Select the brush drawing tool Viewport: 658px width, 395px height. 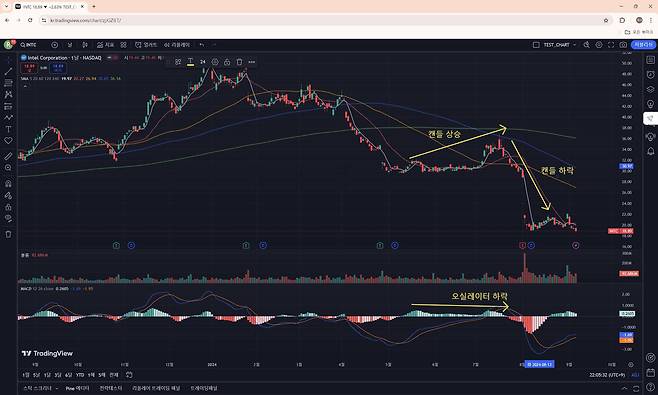[8, 118]
